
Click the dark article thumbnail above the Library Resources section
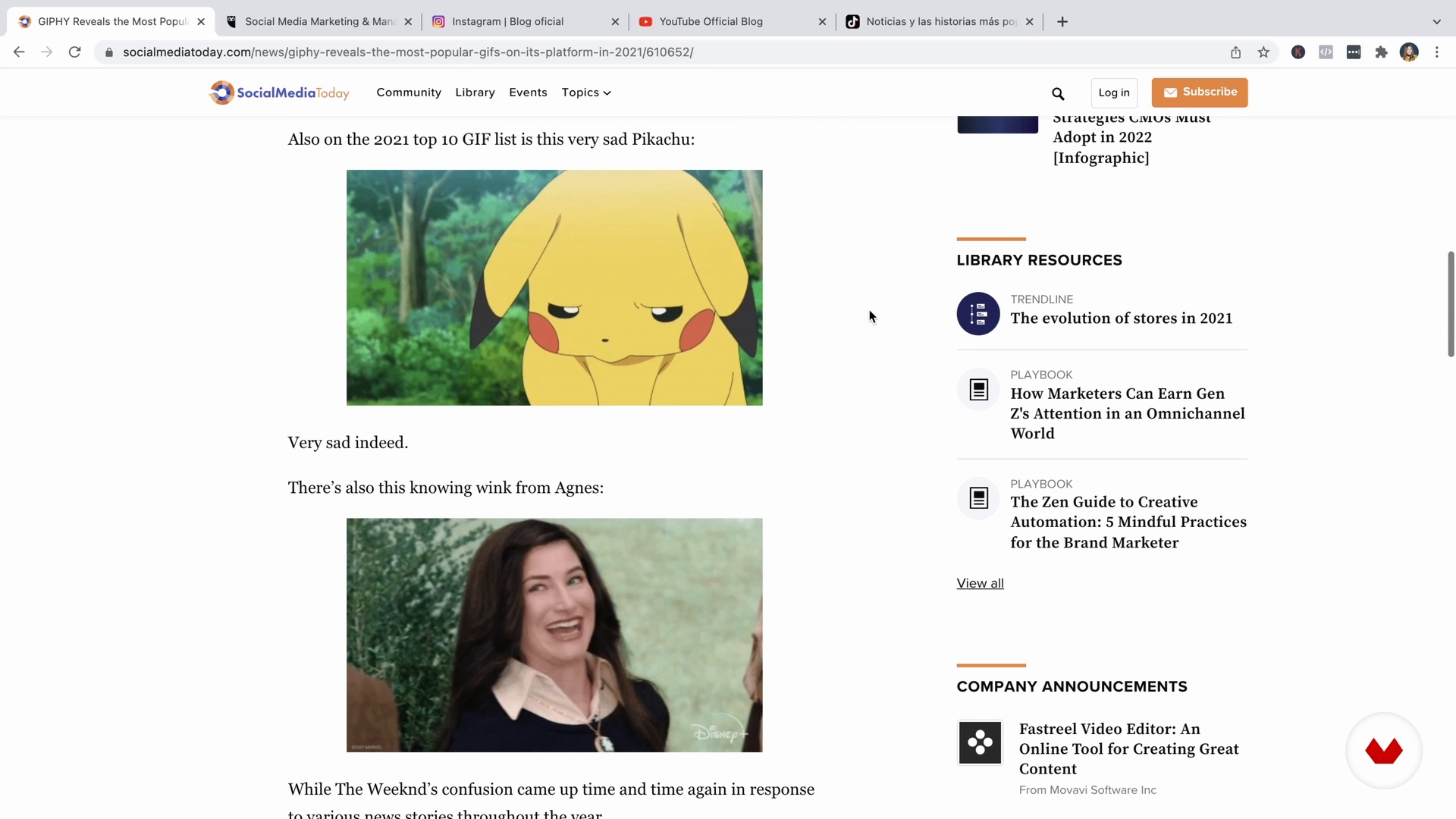[x=997, y=124]
